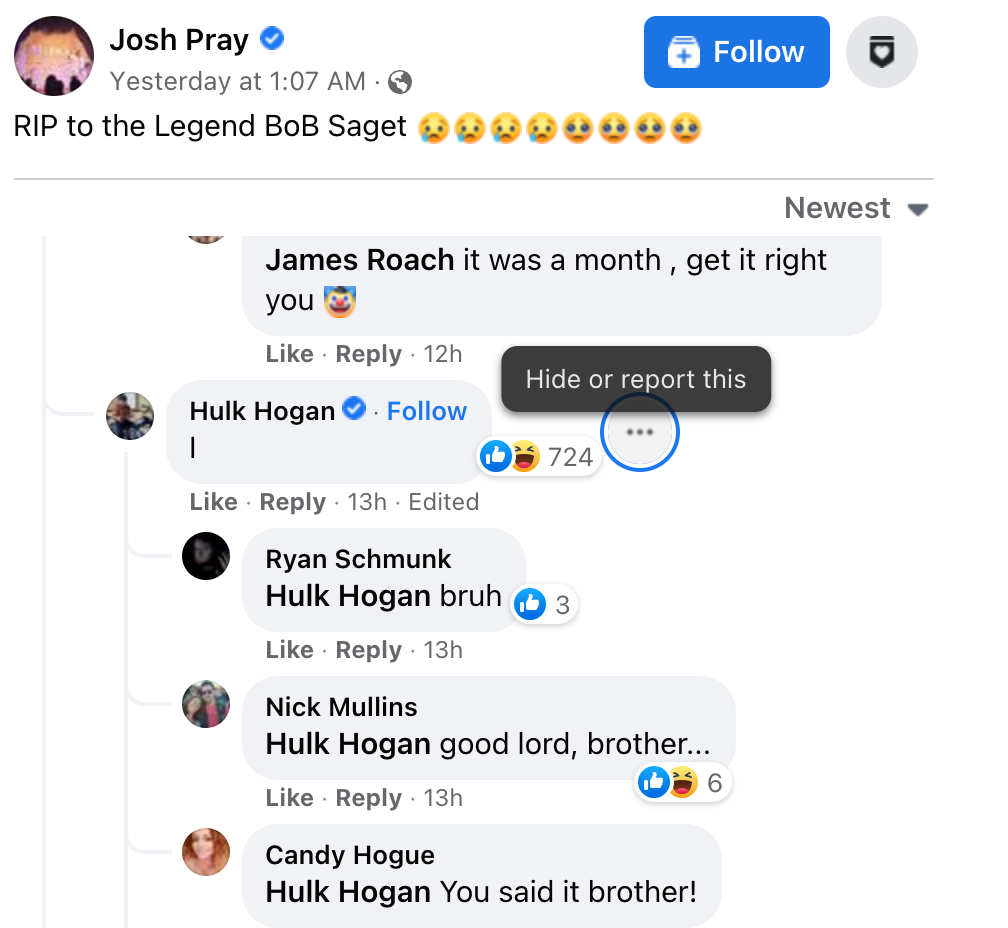Reply to James Roach comment thread

[x=368, y=354]
